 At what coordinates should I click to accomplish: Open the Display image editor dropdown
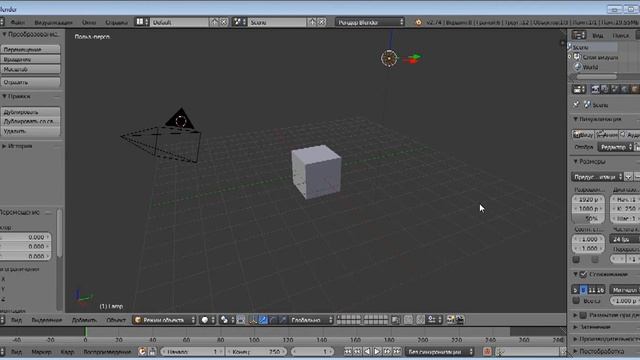point(616,147)
